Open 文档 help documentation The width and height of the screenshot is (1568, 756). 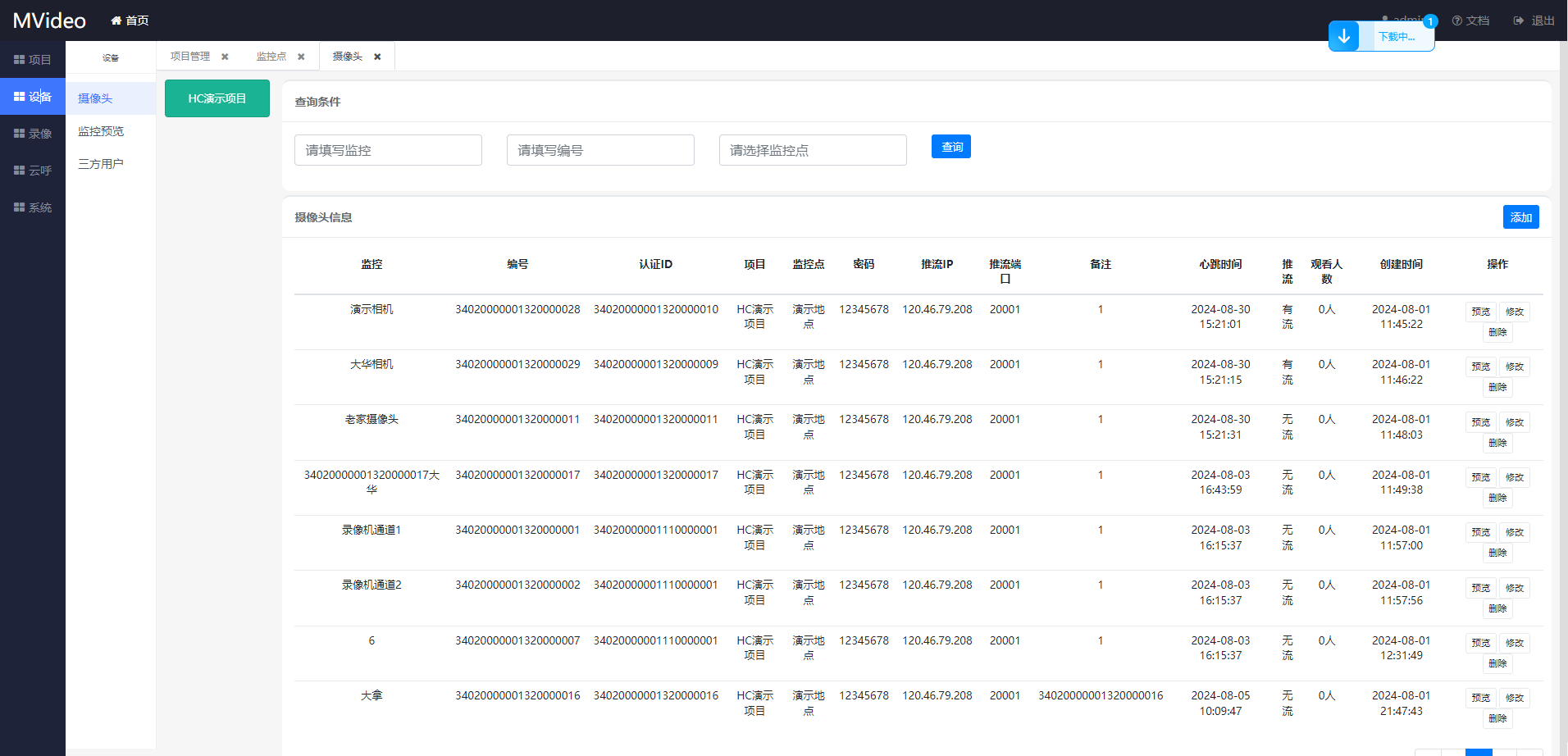(x=1470, y=20)
